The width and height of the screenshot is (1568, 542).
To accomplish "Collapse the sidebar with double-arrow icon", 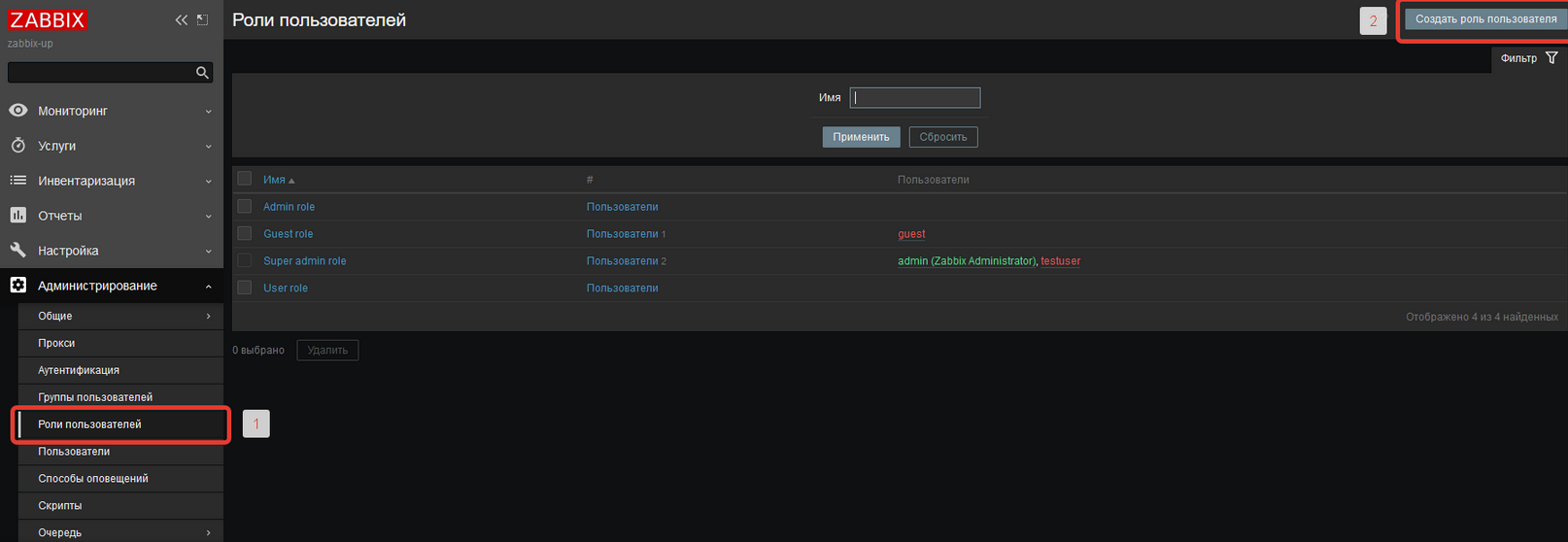I will [x=181, y=19].
